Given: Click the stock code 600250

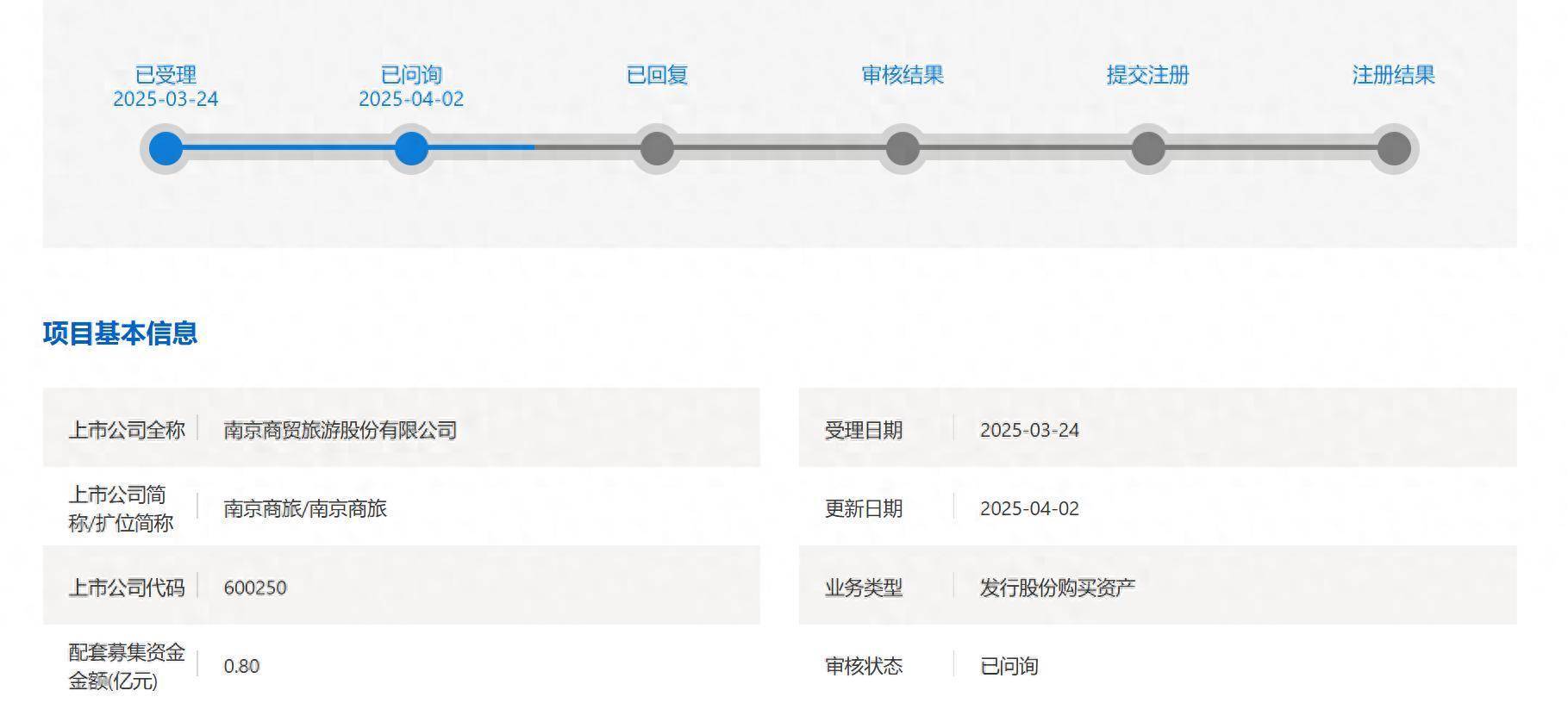Looking at the screenshot, I should click(x=255, y=588).
